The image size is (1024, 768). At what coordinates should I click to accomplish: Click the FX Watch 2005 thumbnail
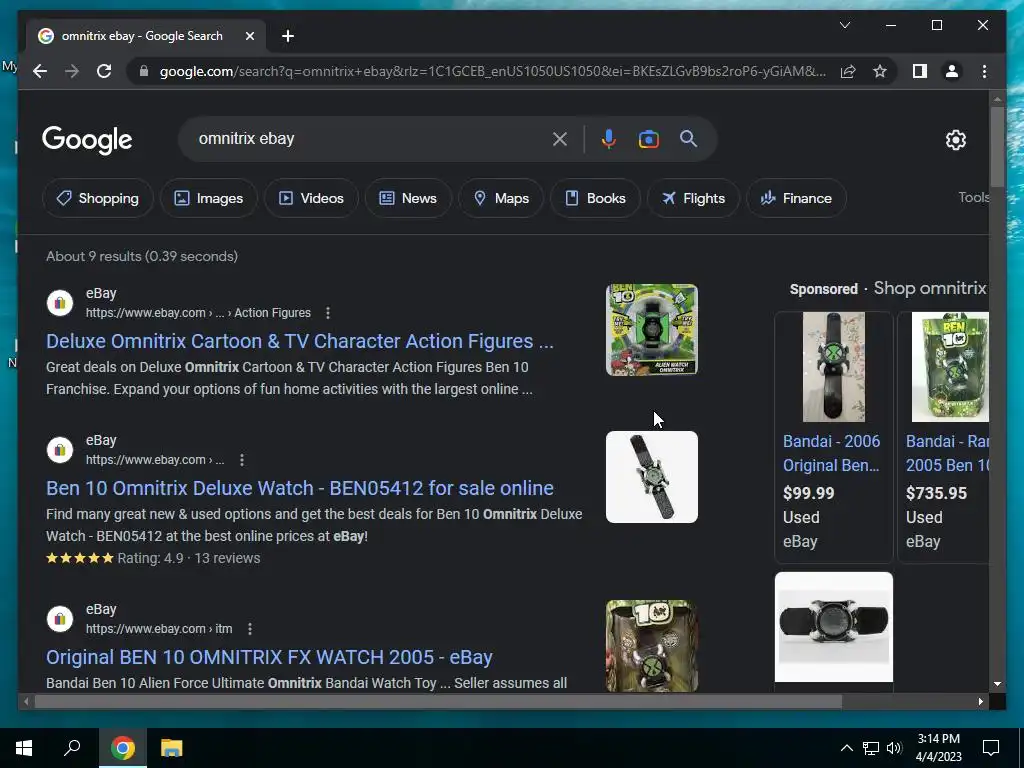pos(652,646)
